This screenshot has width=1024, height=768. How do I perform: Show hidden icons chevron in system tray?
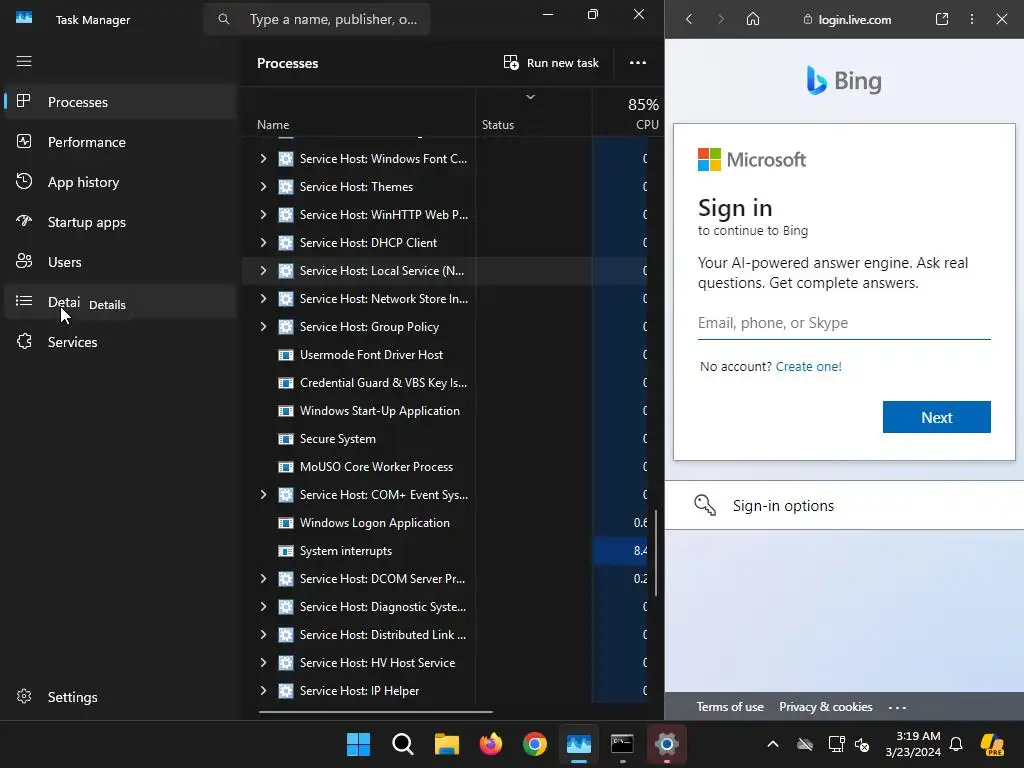[x=773, y=744]
